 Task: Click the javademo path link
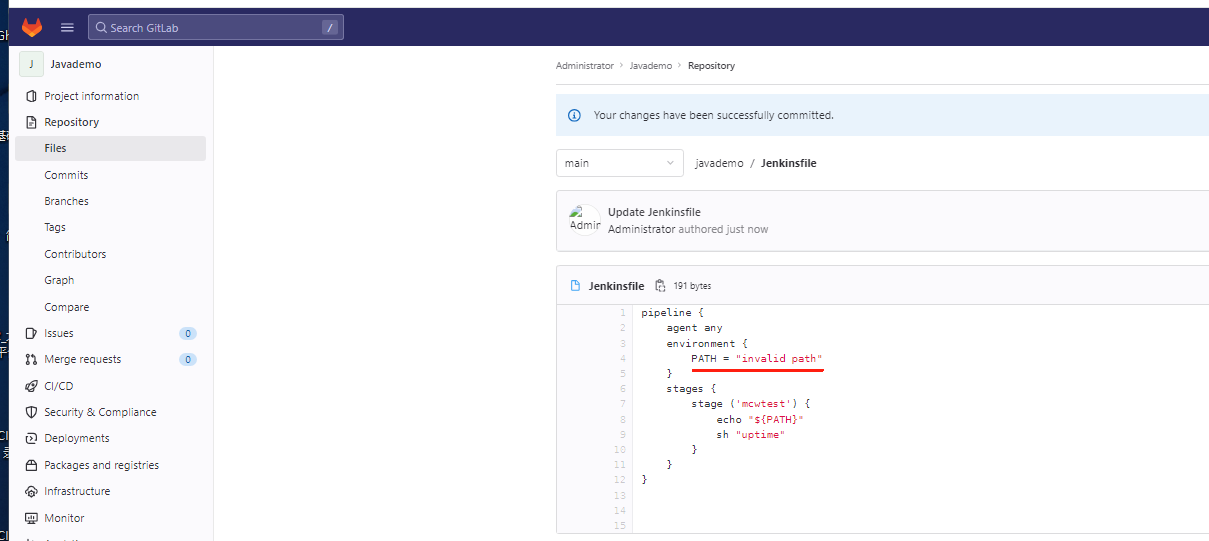coord(719,163)
